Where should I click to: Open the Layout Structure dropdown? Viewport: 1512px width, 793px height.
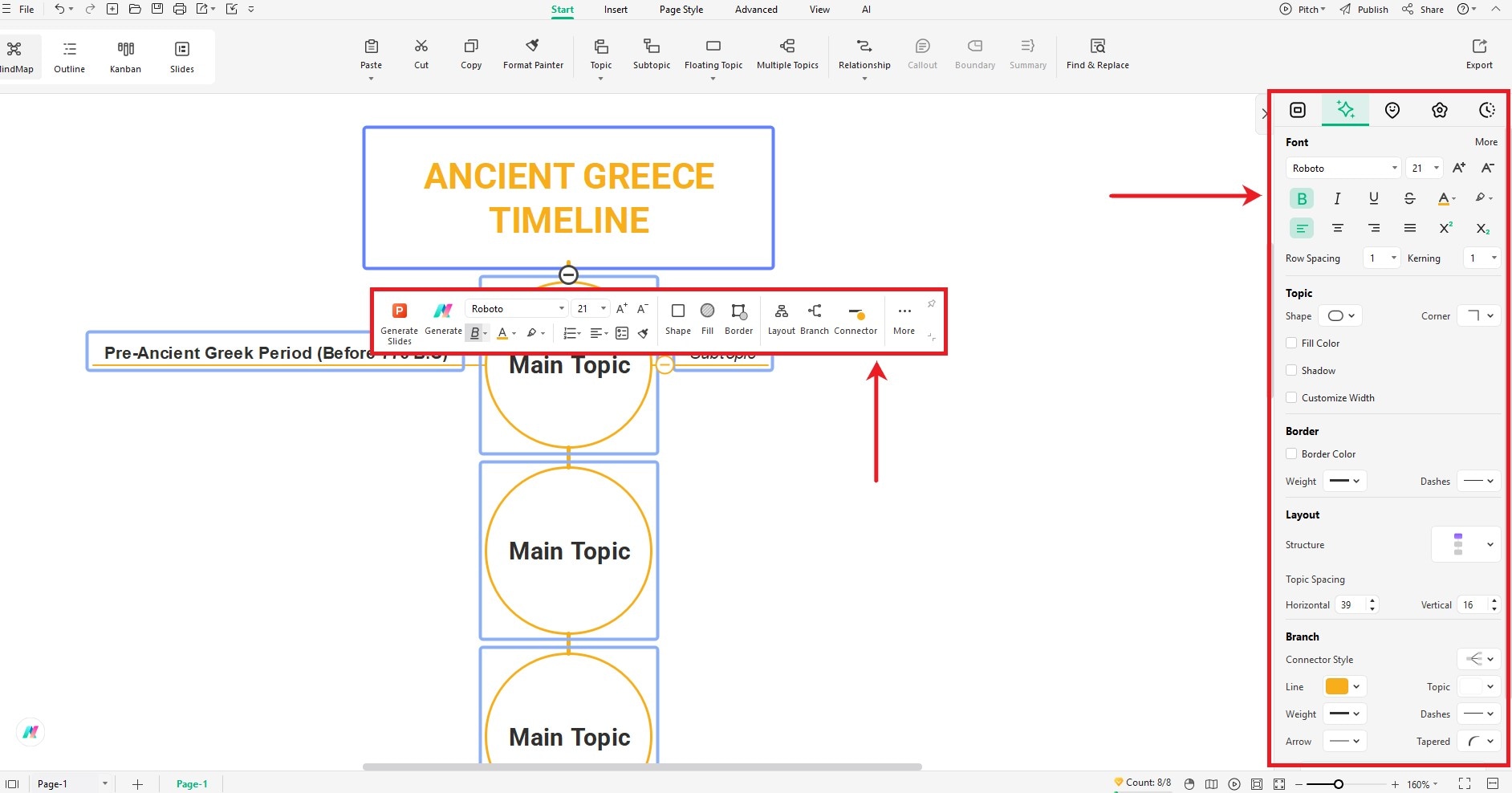(x=1465, y=544)
